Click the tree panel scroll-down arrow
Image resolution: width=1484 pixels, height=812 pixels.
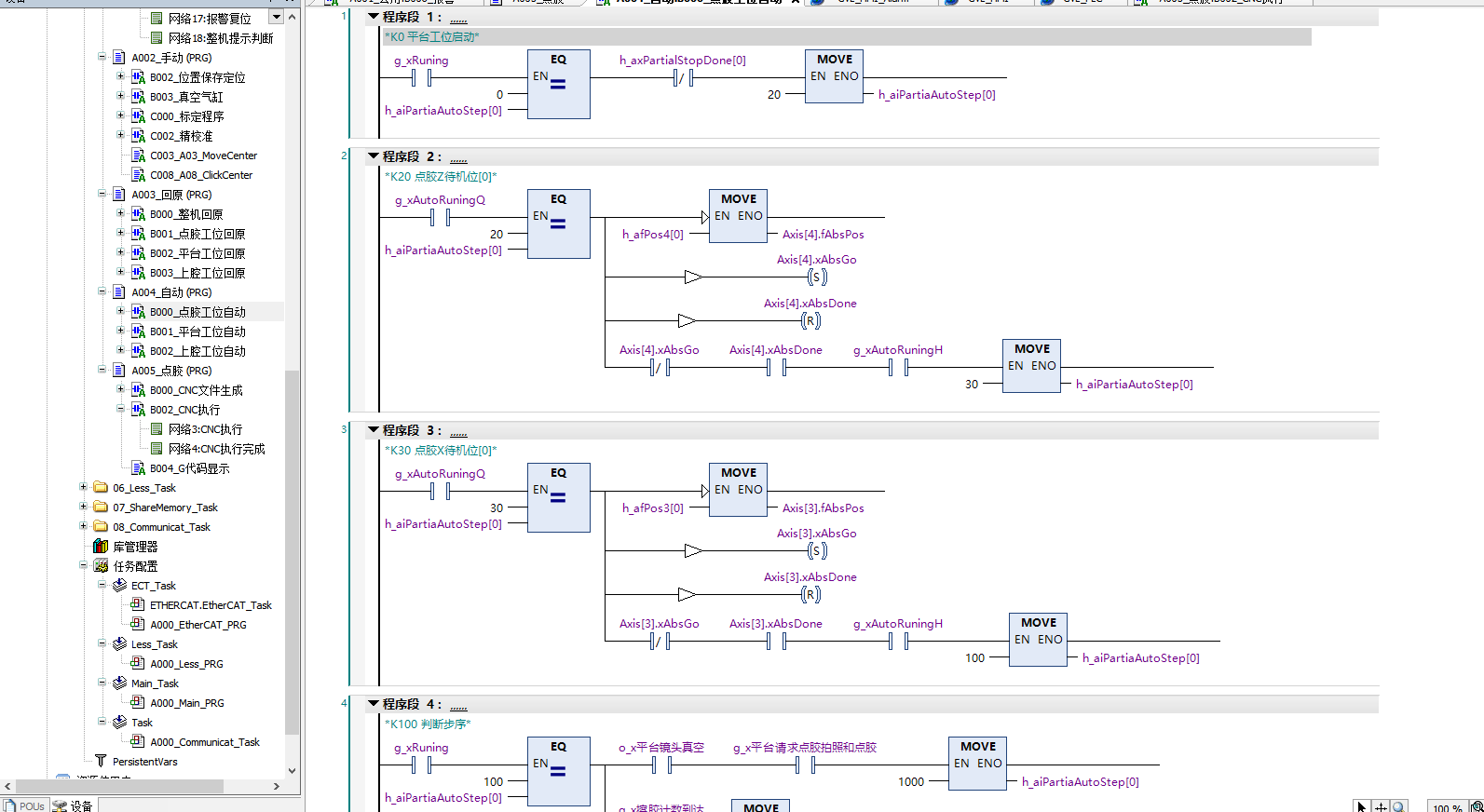click(292, 771)
